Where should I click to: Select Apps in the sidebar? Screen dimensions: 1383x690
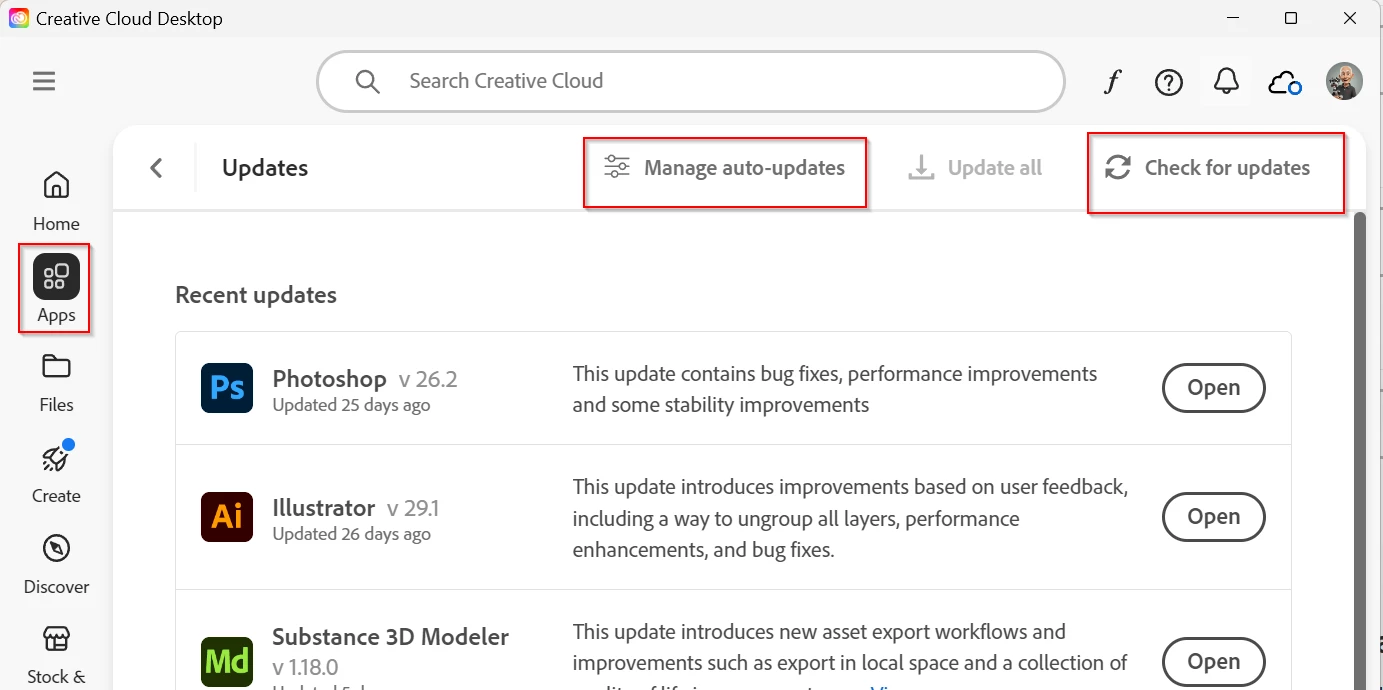click(56, 289)
